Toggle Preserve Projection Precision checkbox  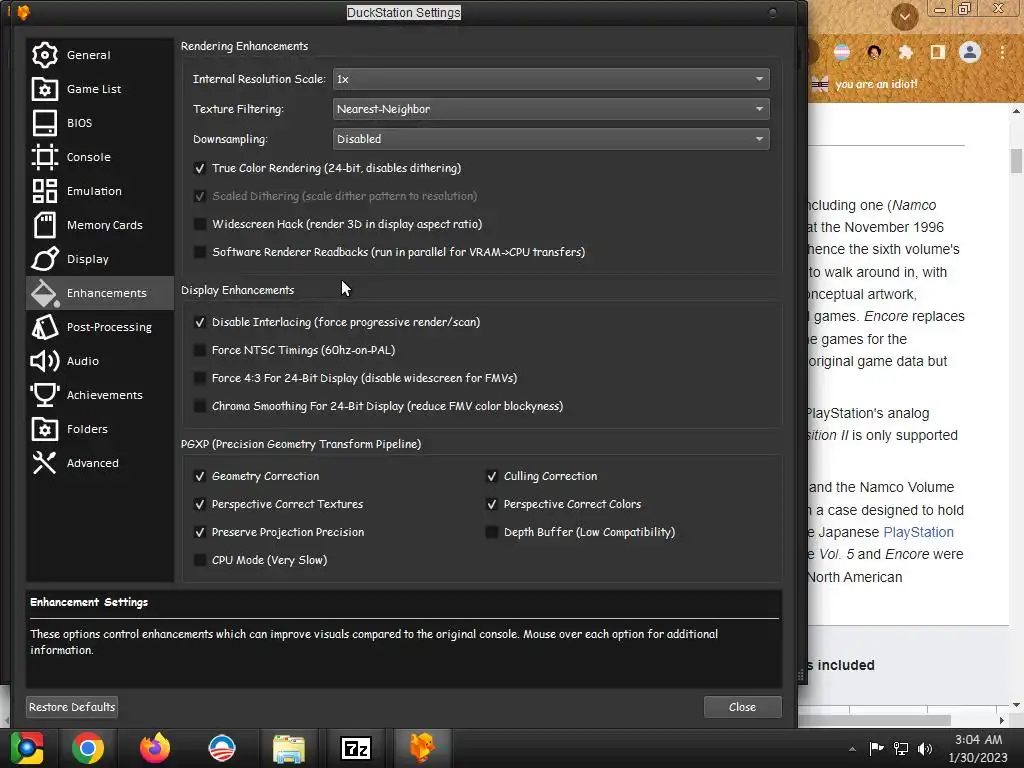click(x=200, y=532)
